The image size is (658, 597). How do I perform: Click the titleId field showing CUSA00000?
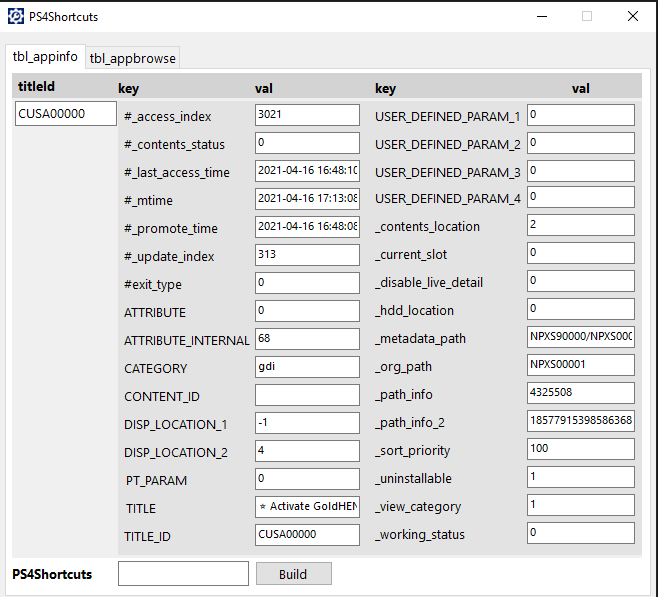tap(66, 113)
